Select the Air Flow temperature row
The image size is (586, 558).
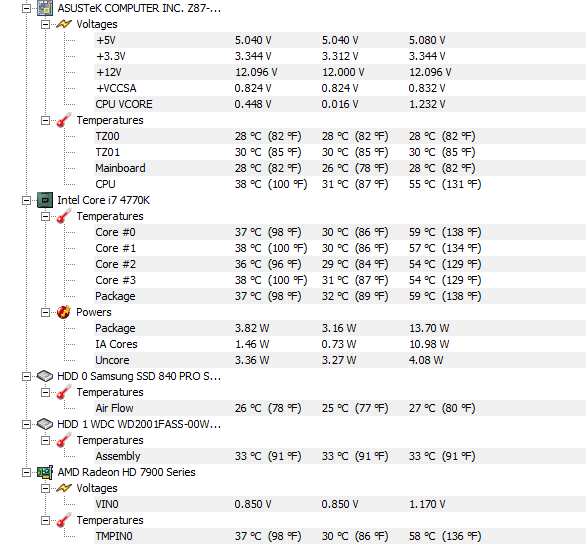tap(340, 408)
